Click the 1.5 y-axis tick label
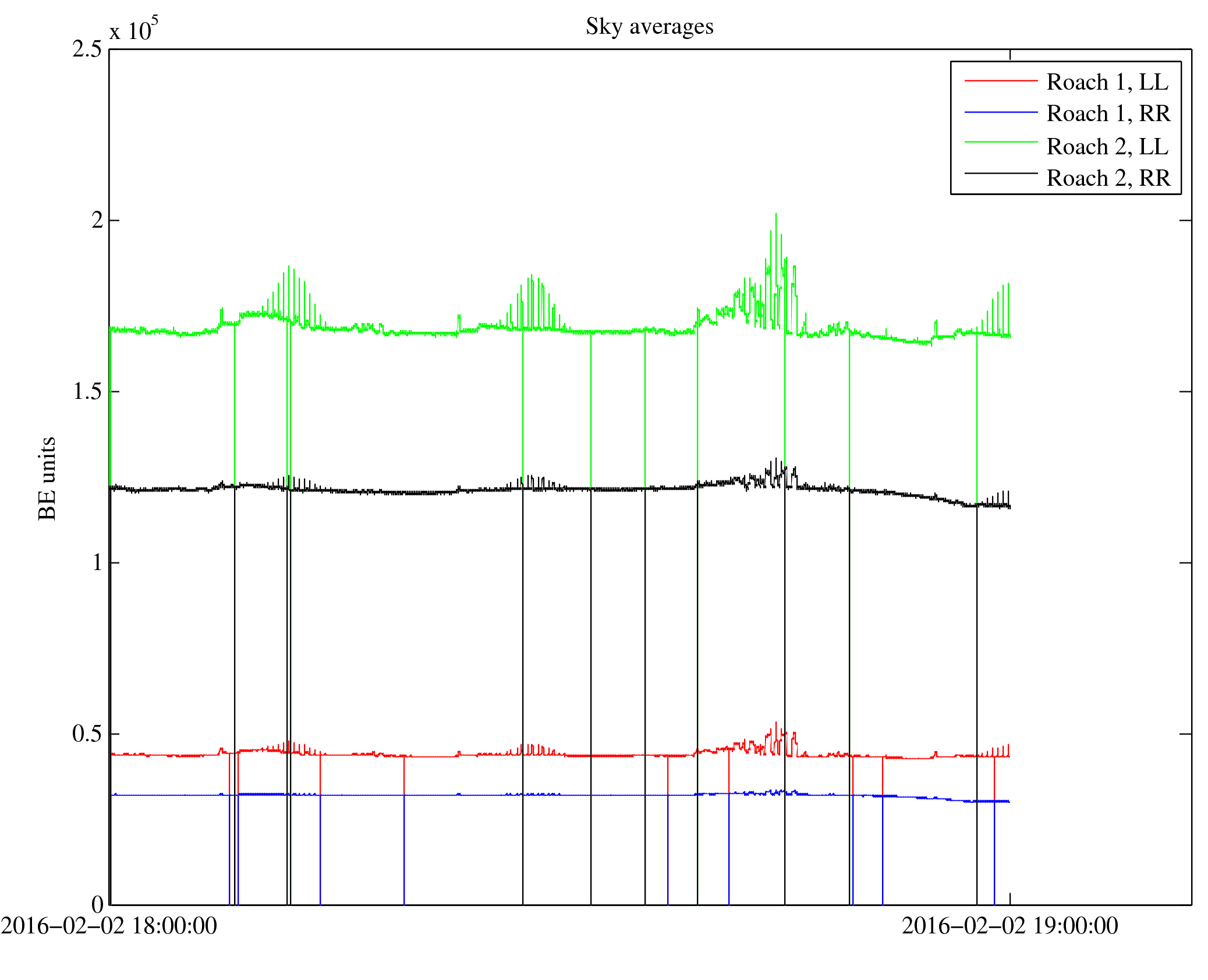 click(x=87, y=392)
